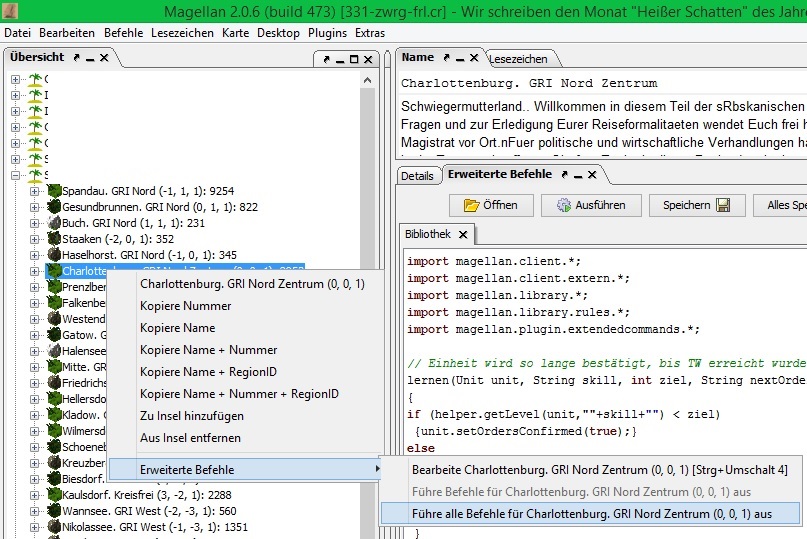The height and width of the screenshot is (539, 807).
Task: Minimize the Erweiterte Befehle panel
Action: coord(579,175)
